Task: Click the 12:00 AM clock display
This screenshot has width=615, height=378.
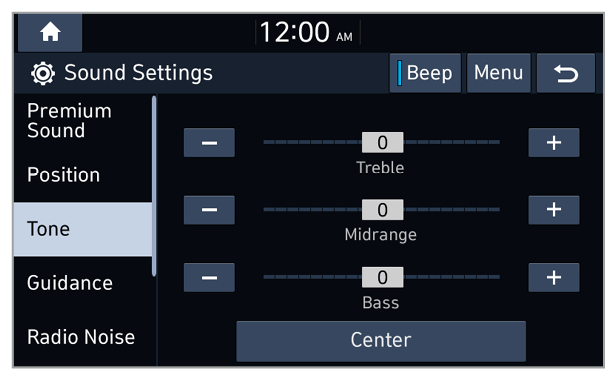Action: point(307,33)
